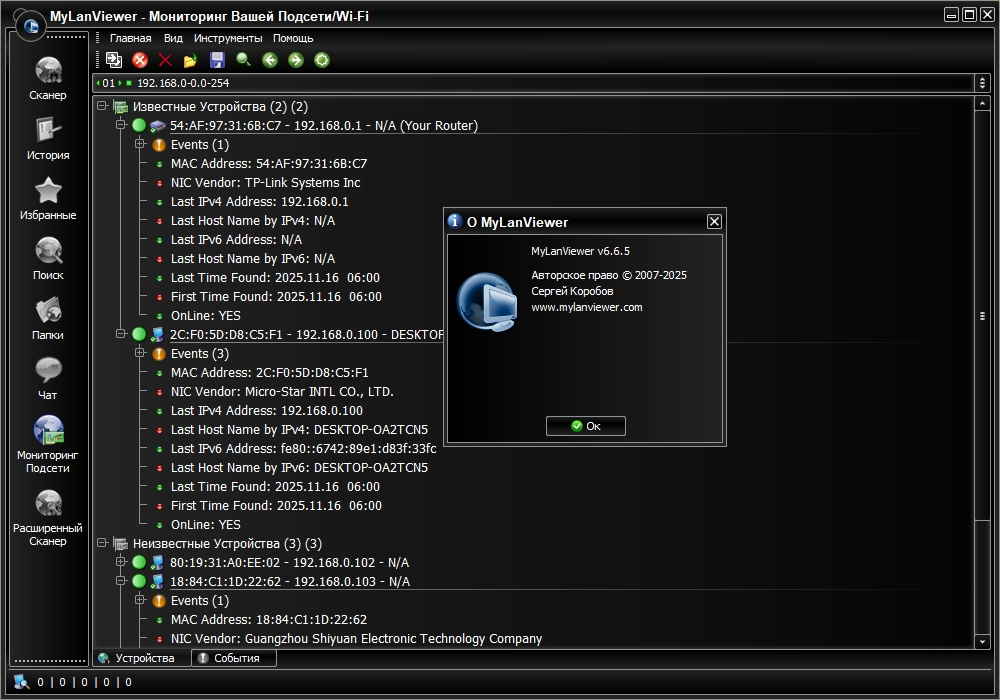Viewport: 1000px width, 700px height.
Task: Select MAC Address: 54:AF:97:31:6B:C7 row
Action: pyautogui.click(x=268, y=164)
